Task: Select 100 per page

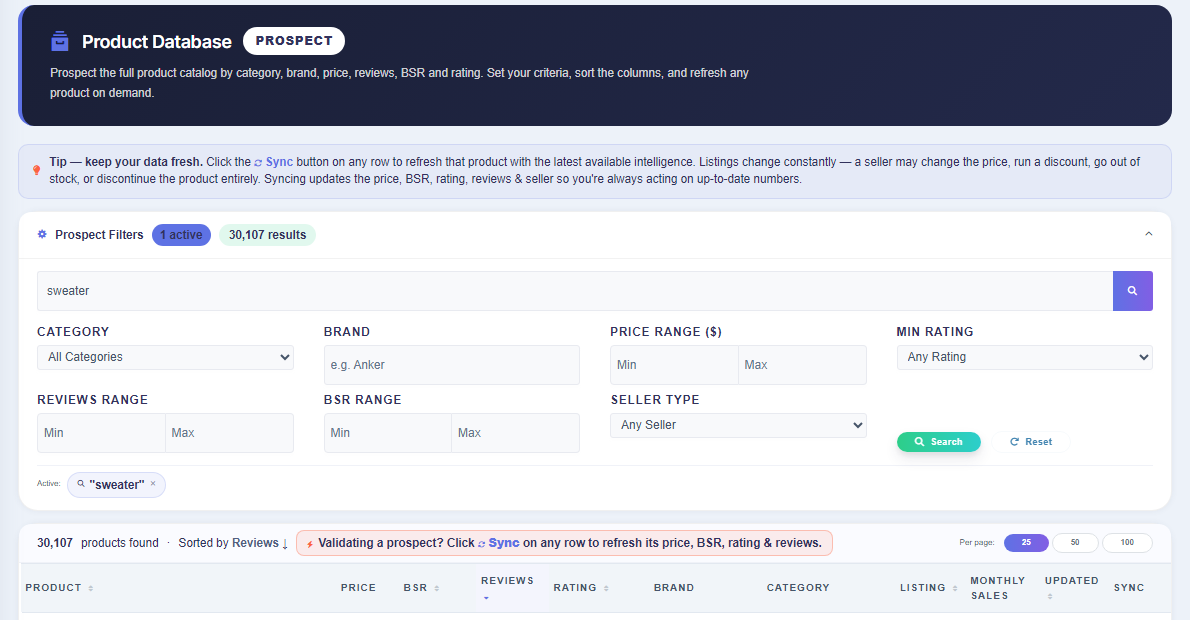Action: (1127, 543)
